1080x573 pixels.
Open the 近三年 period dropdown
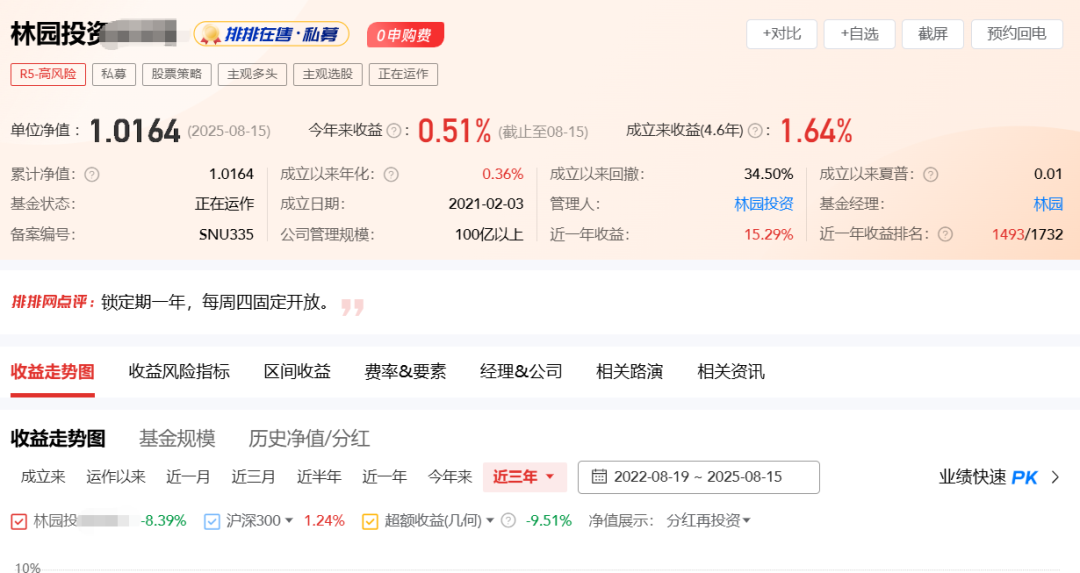coord(525,477)
